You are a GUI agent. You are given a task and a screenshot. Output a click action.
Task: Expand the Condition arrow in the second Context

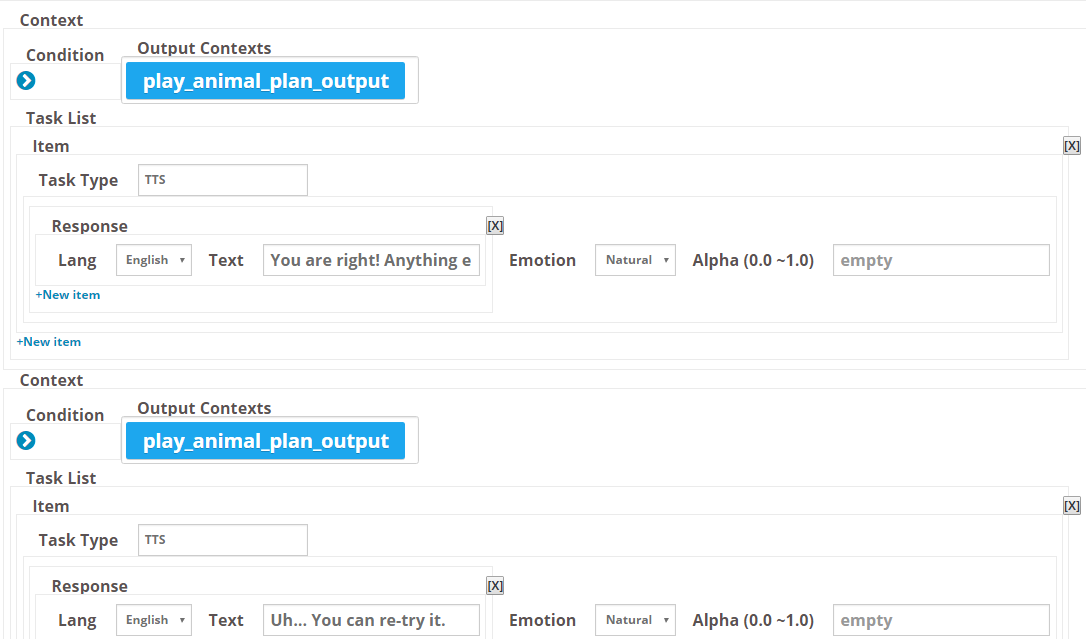click(26, 441)
